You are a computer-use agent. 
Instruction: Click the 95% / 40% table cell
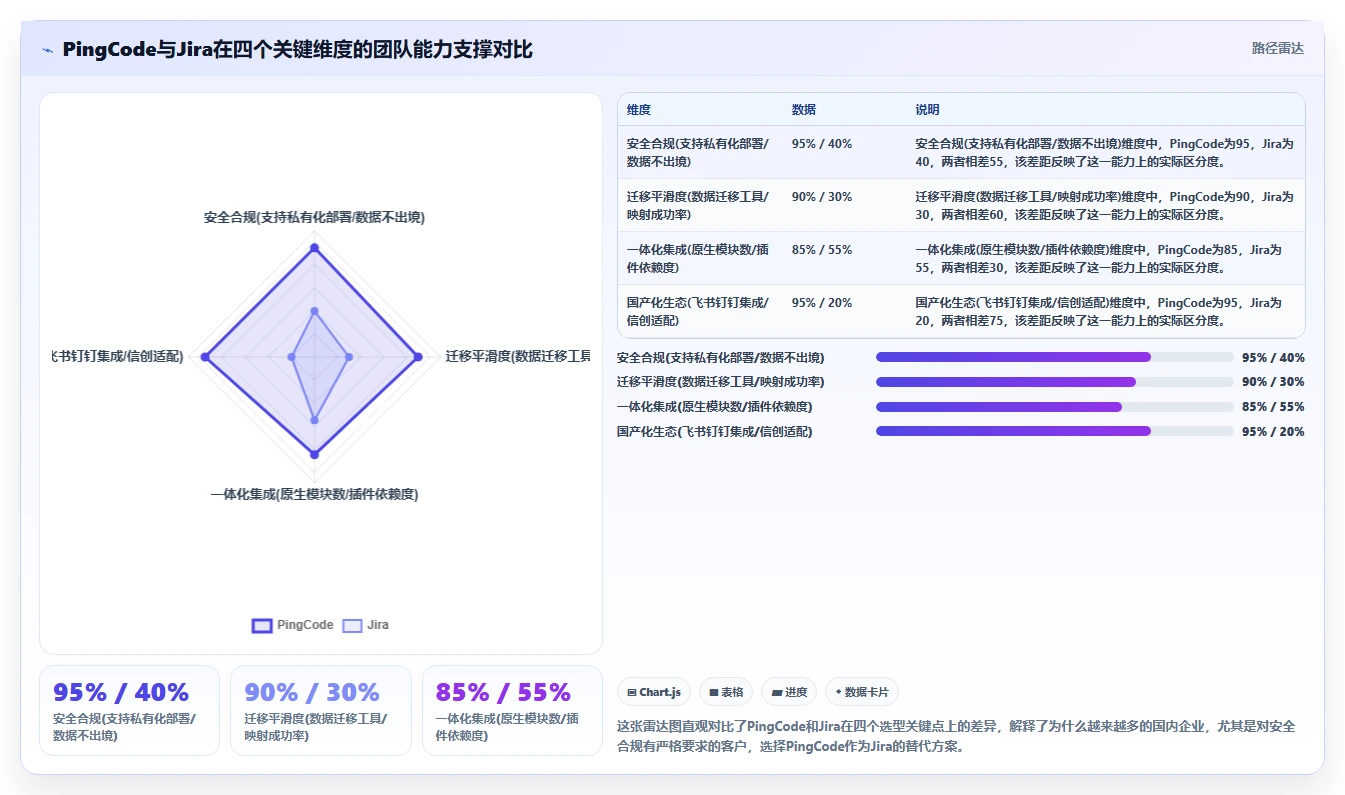[822, 144]
